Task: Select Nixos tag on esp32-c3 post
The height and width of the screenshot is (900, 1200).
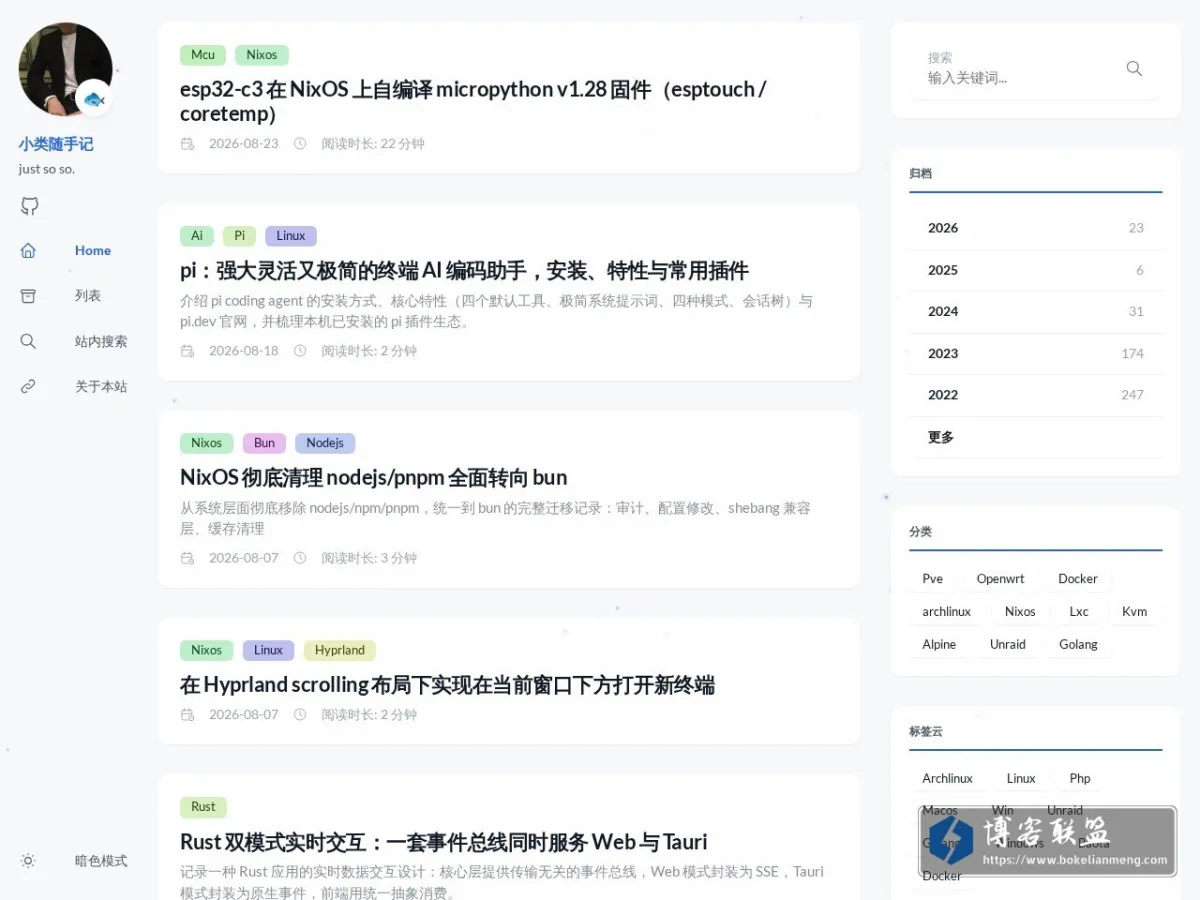Action: [262, 55]
